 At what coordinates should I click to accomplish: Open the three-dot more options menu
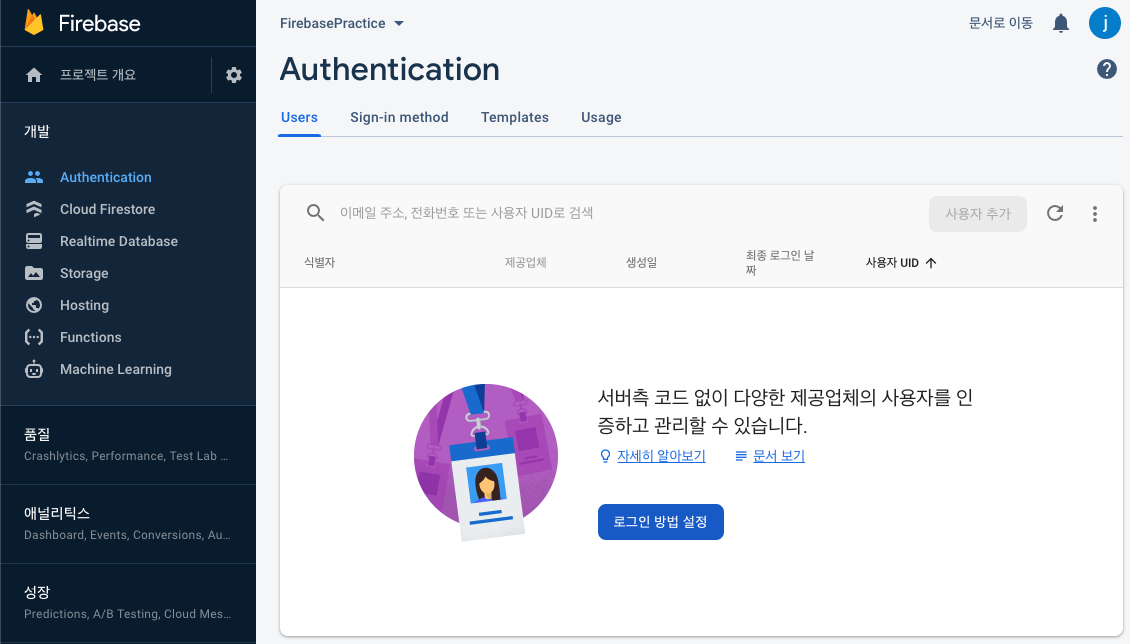[x=1095, y=214]
